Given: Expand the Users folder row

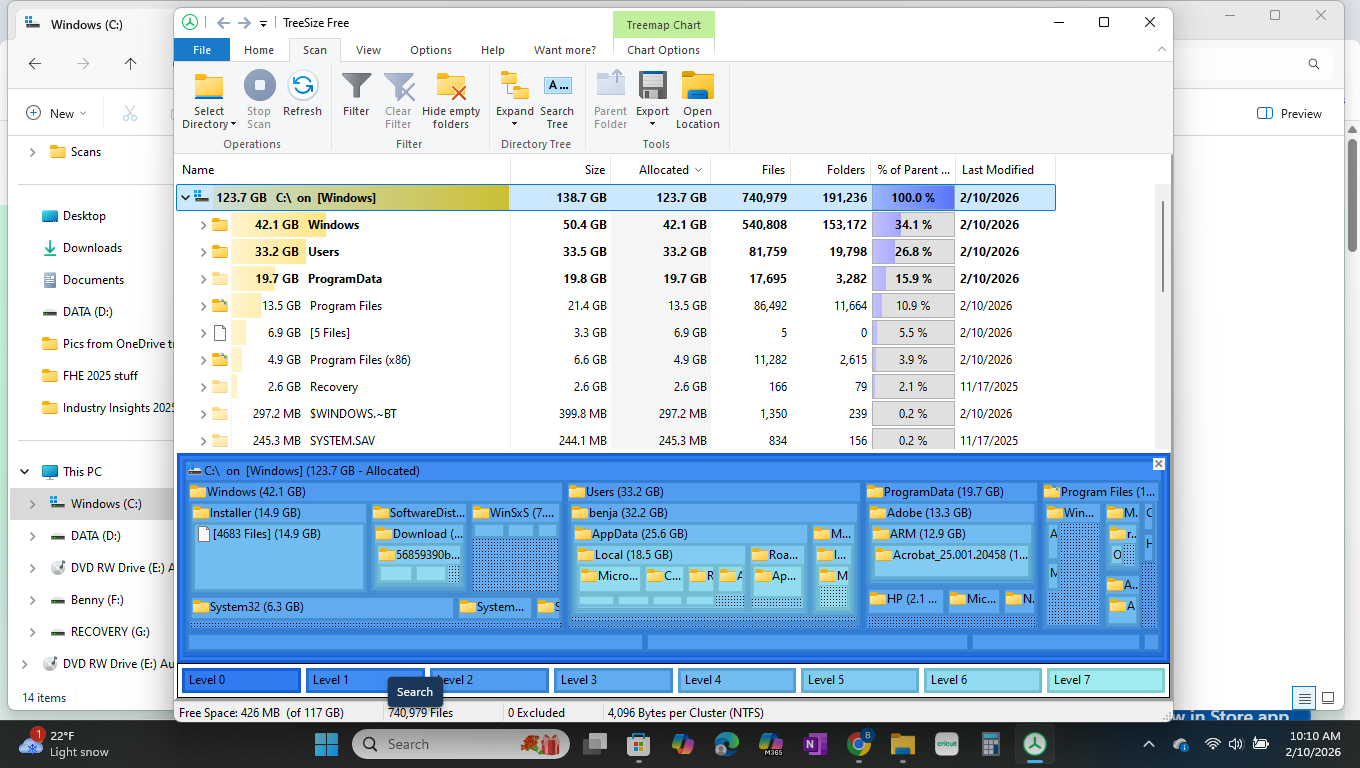Looking at the screenshot, I should point(203,252).
